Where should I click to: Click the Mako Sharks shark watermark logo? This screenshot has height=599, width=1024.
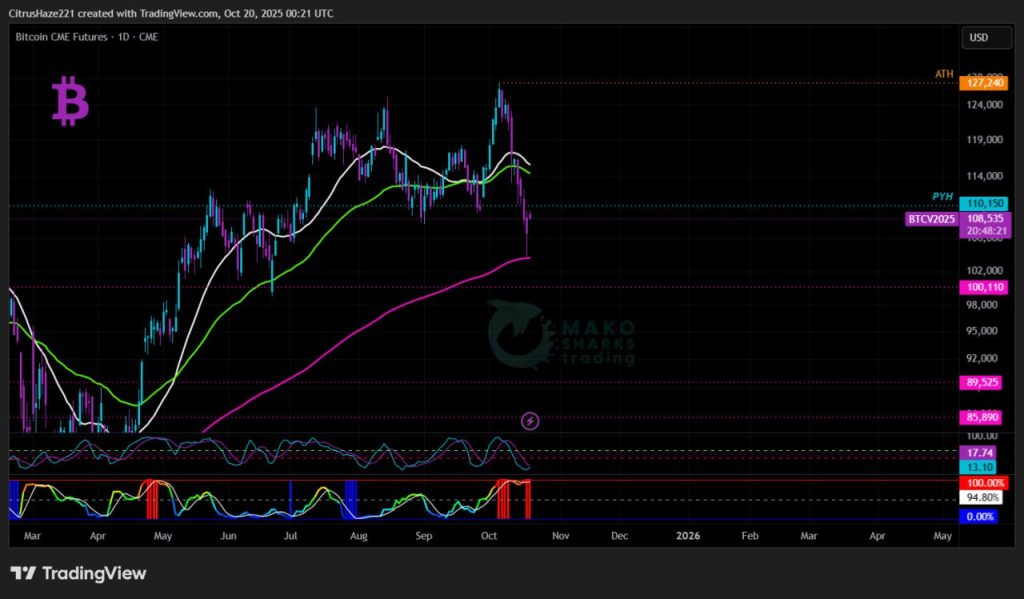coord(520,335)
